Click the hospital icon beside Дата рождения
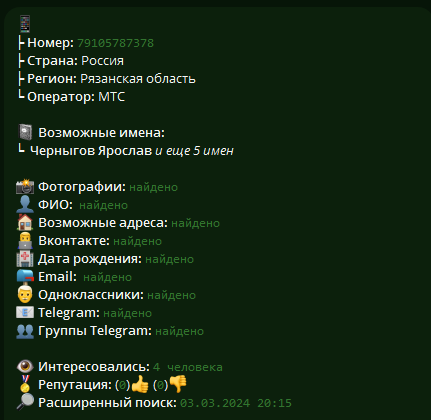 (25, 259)
